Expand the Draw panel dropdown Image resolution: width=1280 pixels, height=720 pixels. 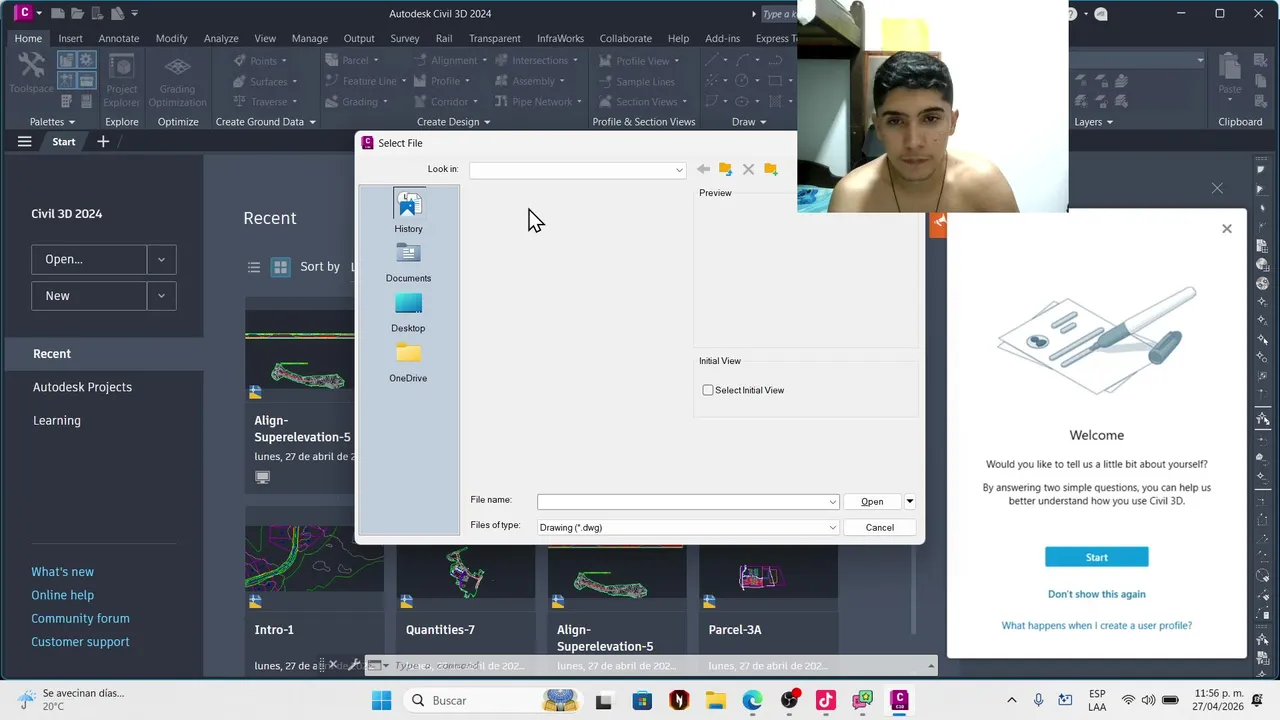pyautogui.click(x=749, y=122)
